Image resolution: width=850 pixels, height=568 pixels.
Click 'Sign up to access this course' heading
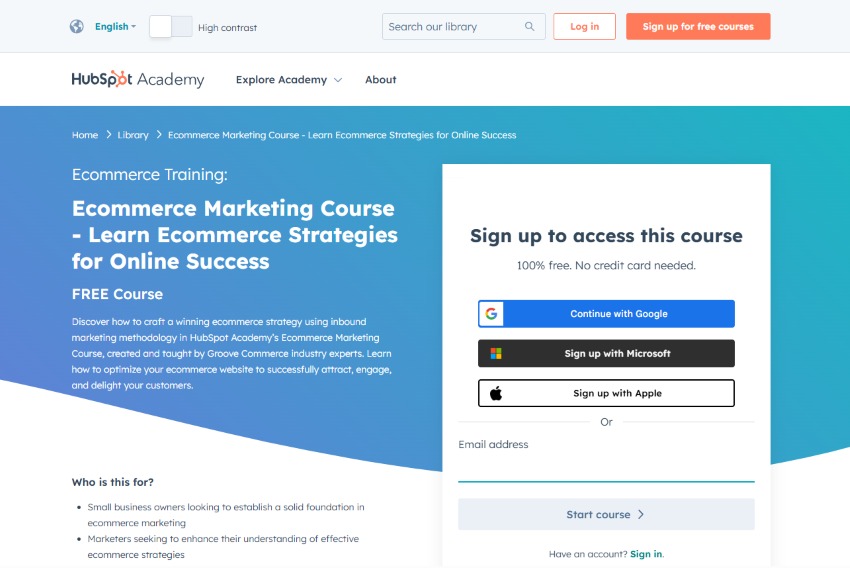(606, 236)
